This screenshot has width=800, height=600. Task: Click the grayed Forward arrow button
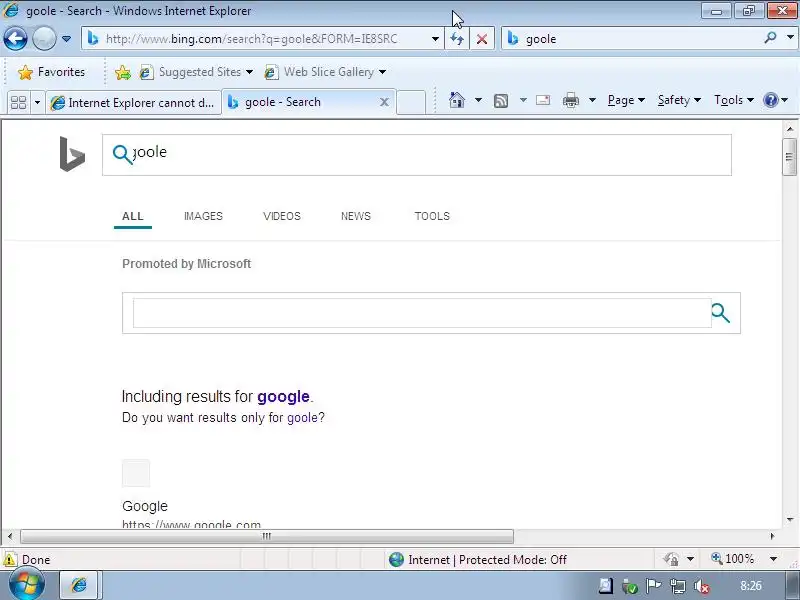point(44,38)
